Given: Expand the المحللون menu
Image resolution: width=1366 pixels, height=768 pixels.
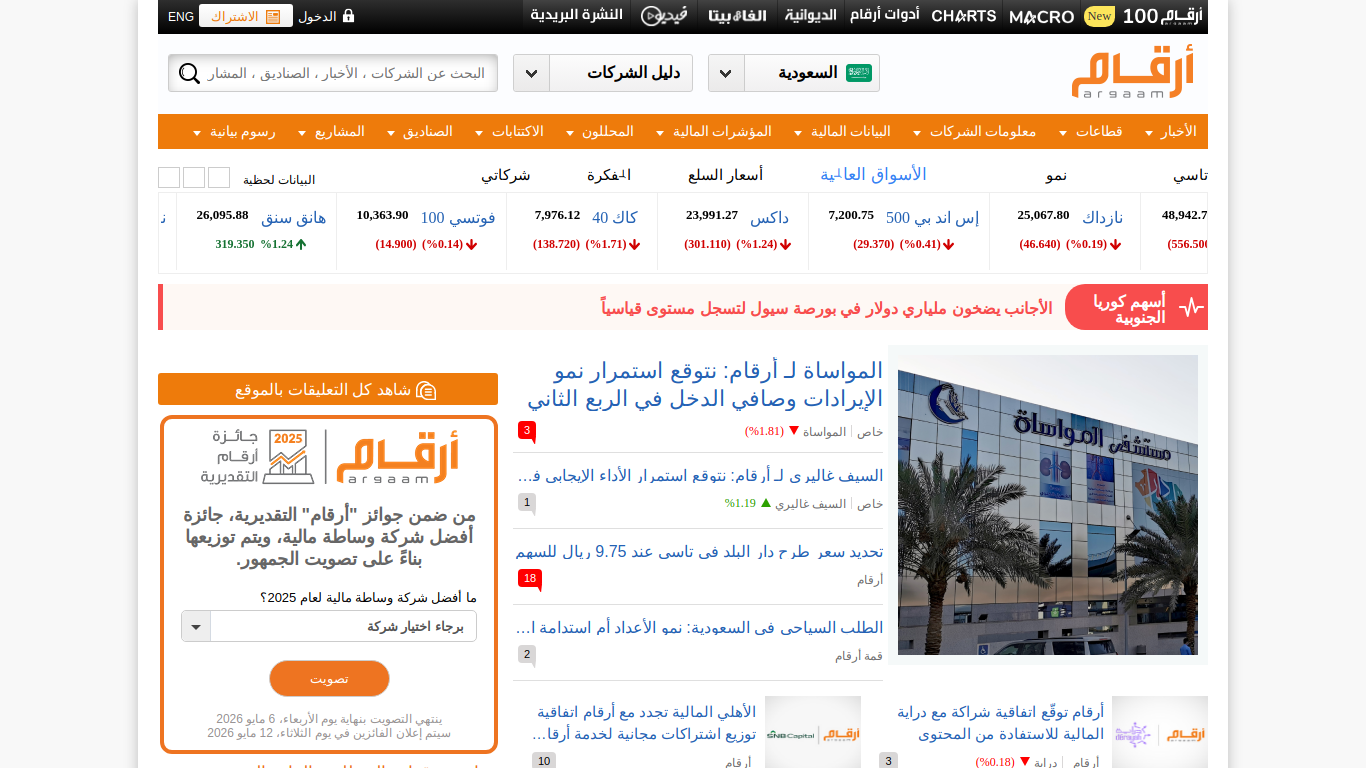Looking at the screenshot, I should coord(600,132).
